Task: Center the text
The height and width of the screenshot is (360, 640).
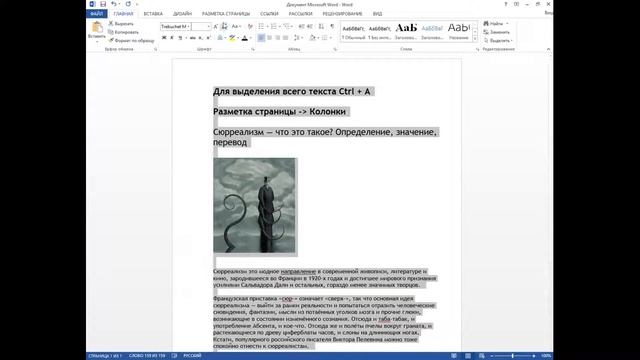Action: tap(269, 38)
